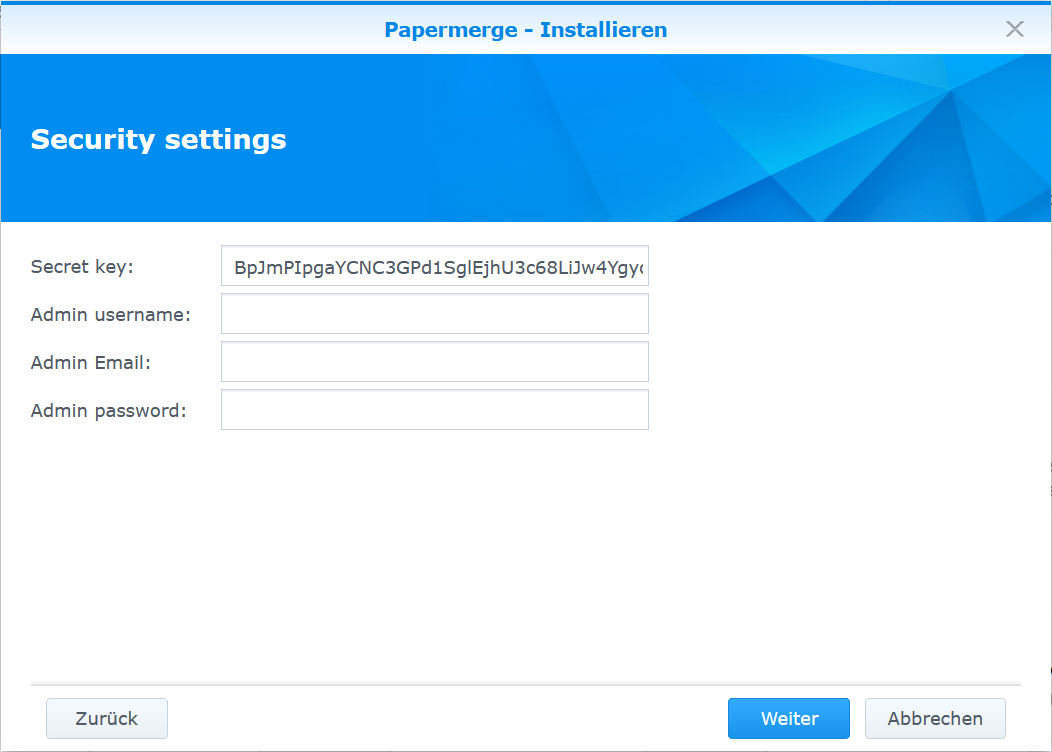
Task: Click the 'Admin username:' label
Action: pos(111,315)
